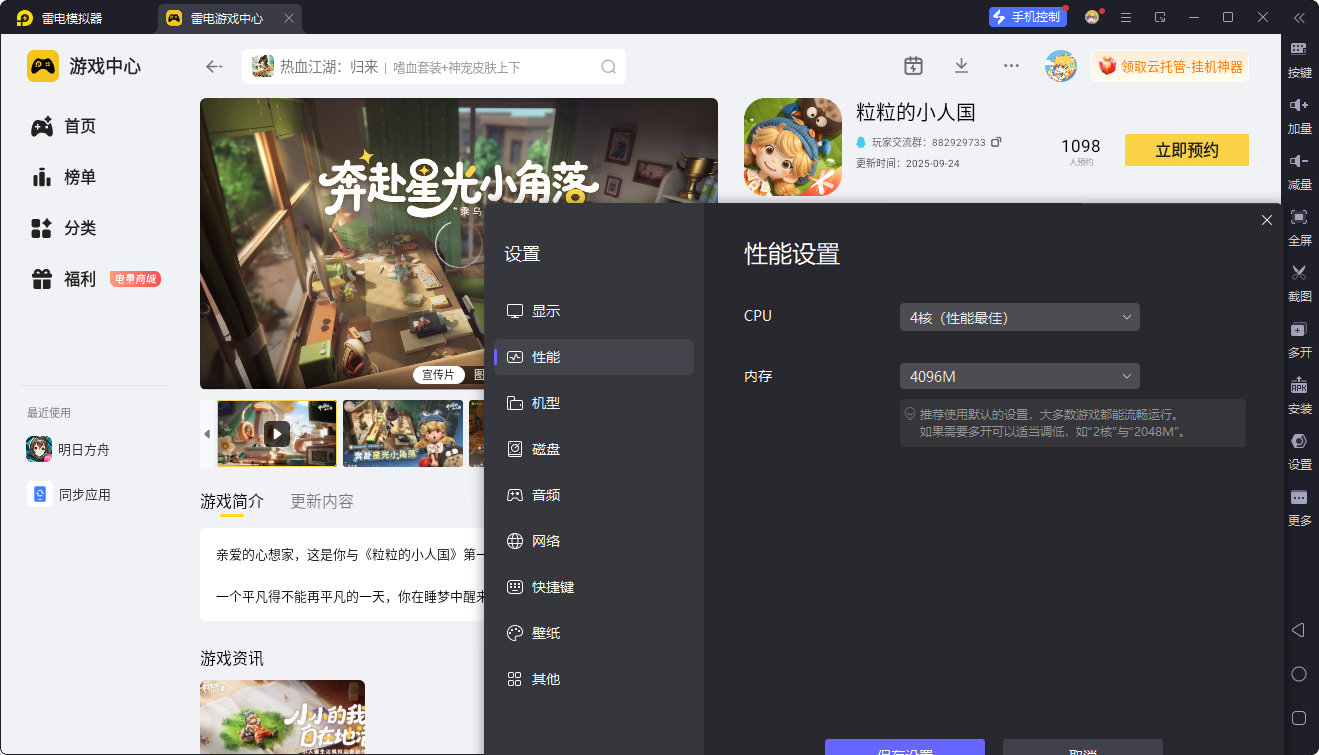Click the 安装 APK install icon
This screenshot has height=755, width=1319.
point(1299,385)
